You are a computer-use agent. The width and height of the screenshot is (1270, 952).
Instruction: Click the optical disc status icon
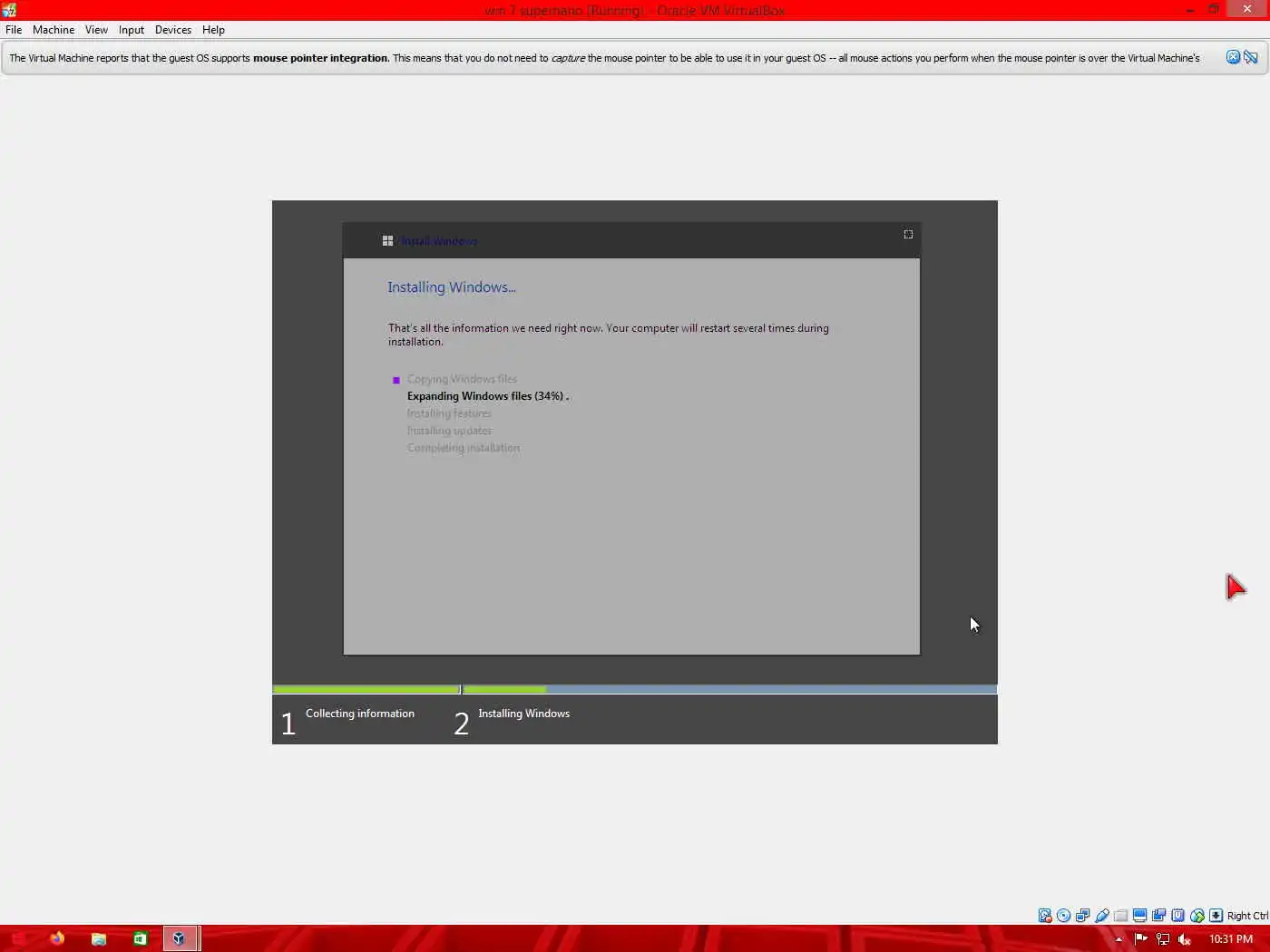tap(1064, 916)
